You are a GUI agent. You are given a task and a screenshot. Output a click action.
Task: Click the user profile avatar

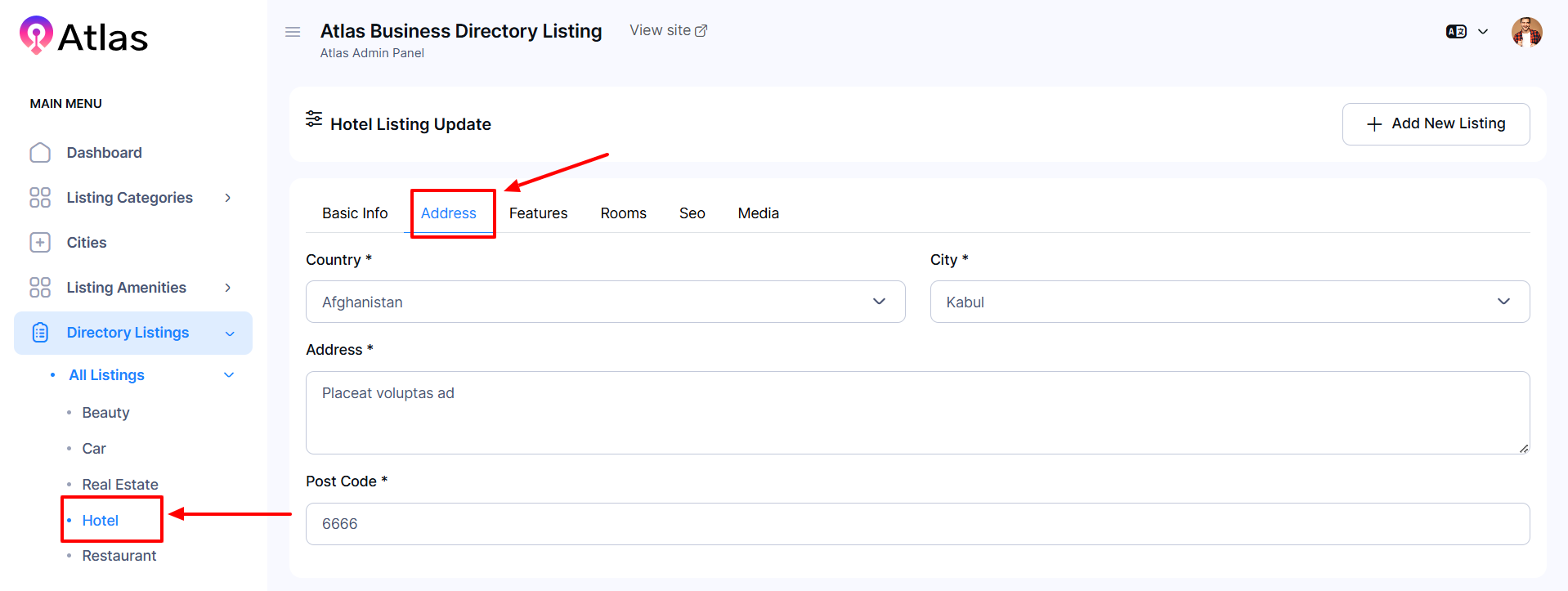point(1526,33)
